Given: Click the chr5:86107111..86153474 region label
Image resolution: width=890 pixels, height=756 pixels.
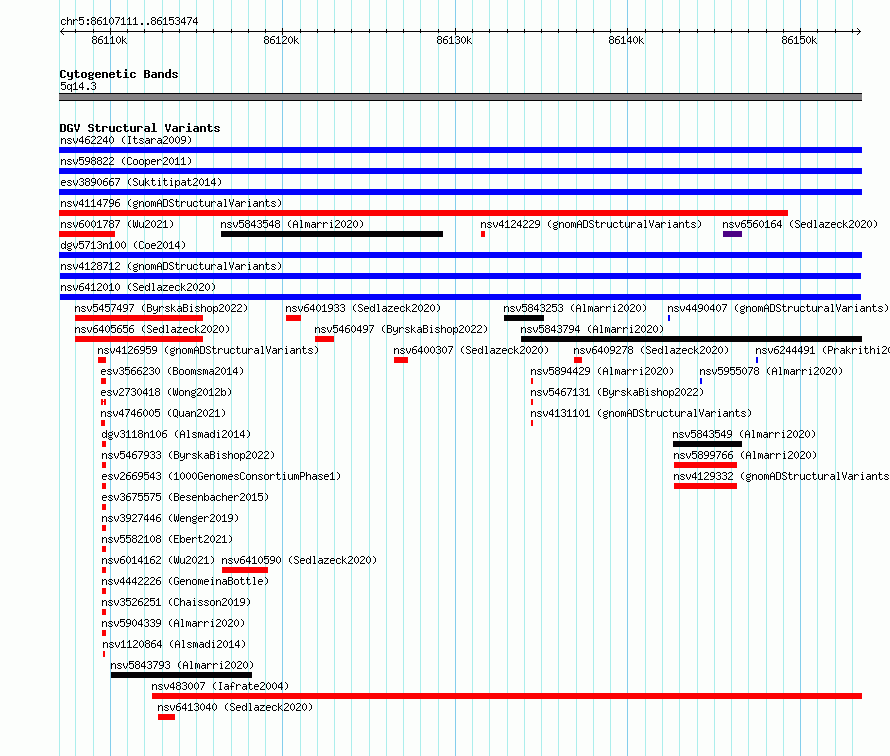Looking at the screenshot, I should click(129, 21).
